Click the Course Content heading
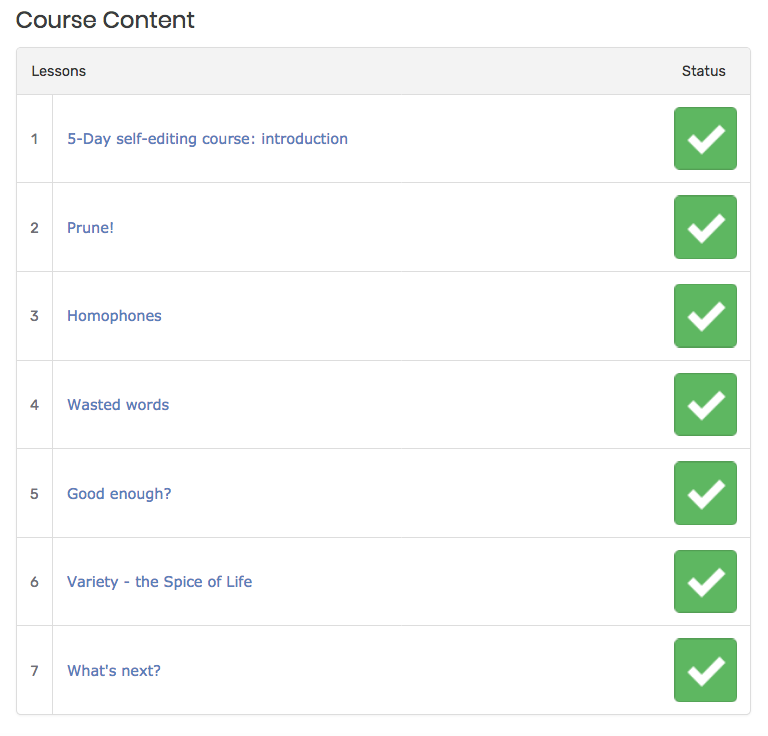Viewport: 768px width, 736px height. (x=105, y=21)
